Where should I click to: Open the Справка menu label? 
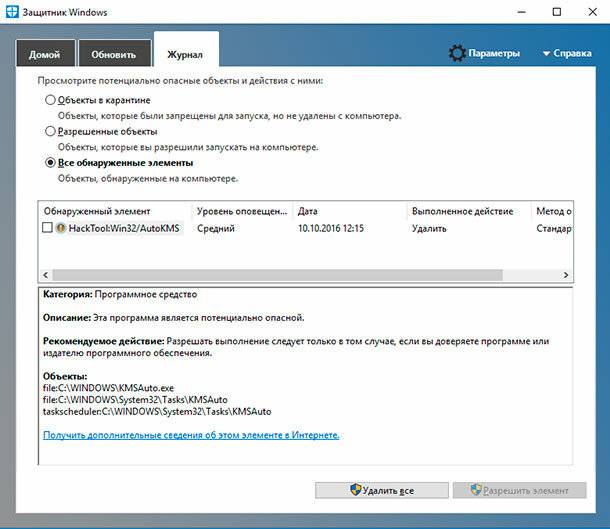pyautogui.click(x=572, y=53)
